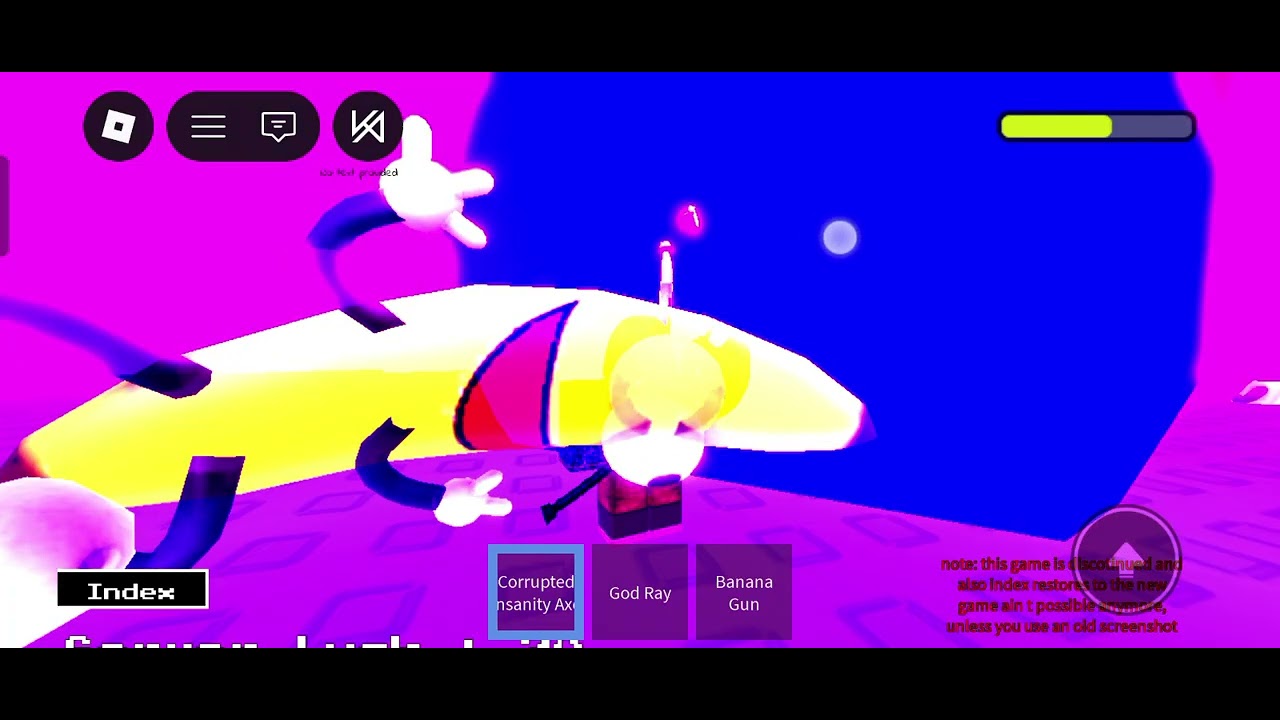Equip the Banana Gun slot

click(x=744, y=593)
